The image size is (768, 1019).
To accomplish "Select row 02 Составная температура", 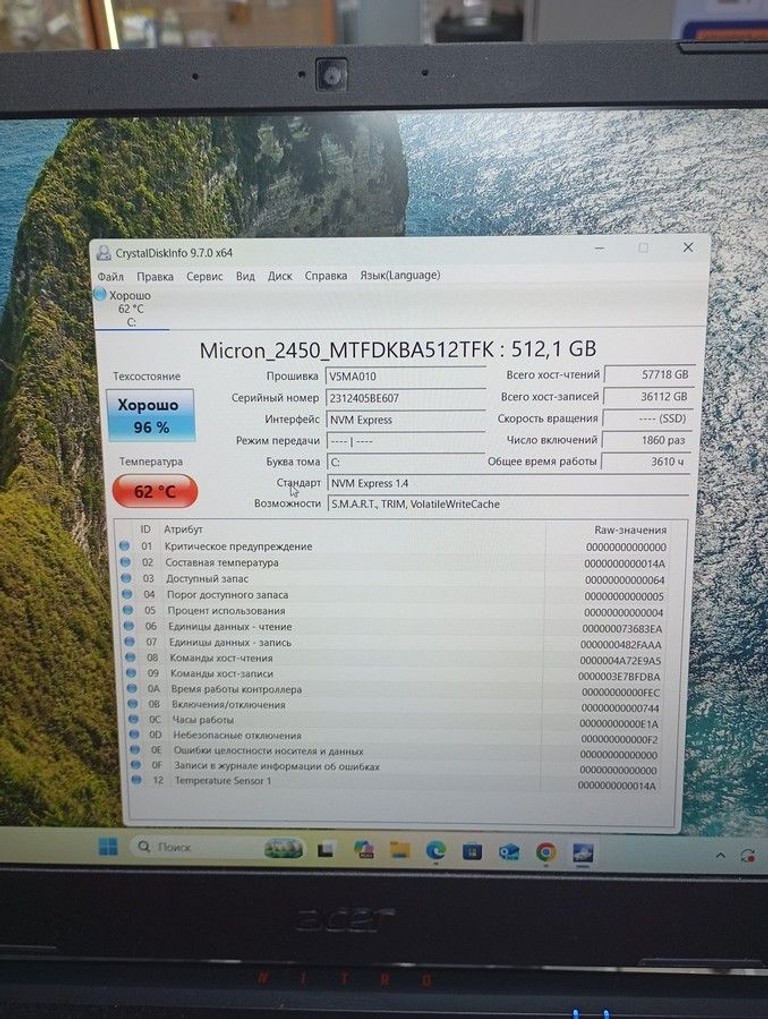I will [394, 563].
